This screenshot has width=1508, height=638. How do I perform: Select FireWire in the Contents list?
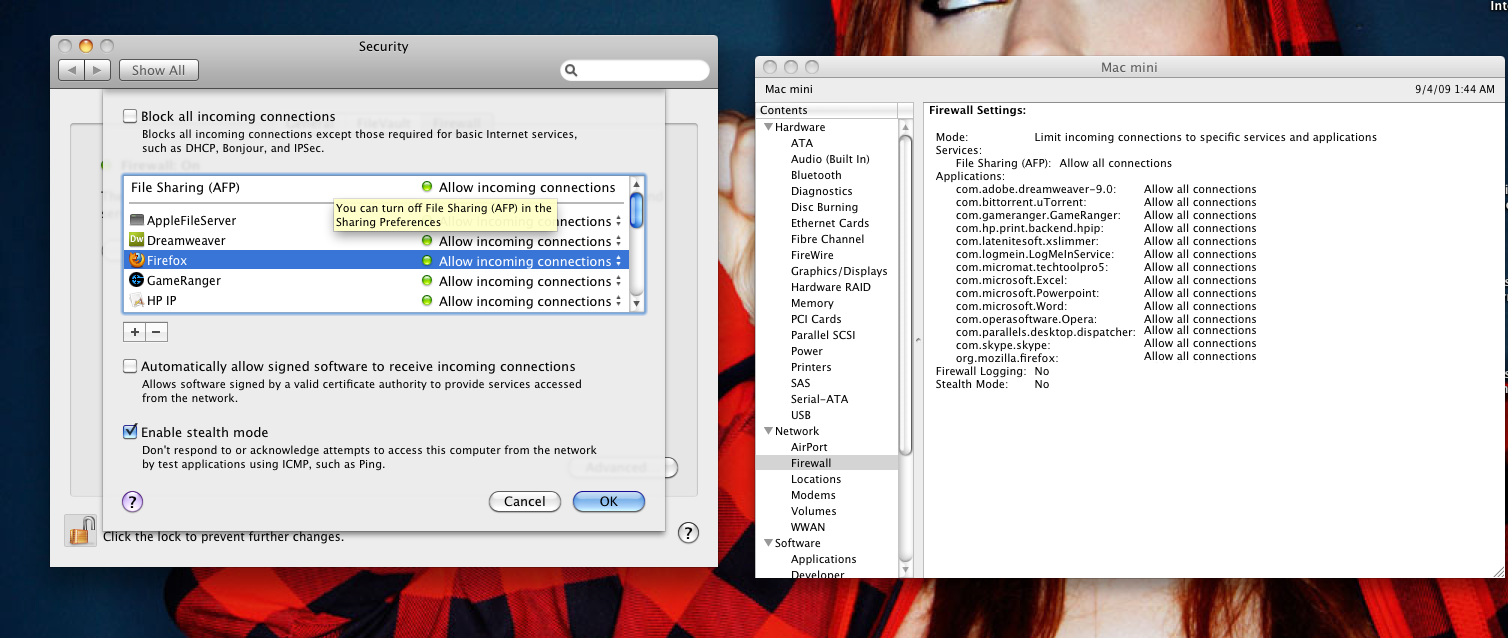[x=812, y=255]
